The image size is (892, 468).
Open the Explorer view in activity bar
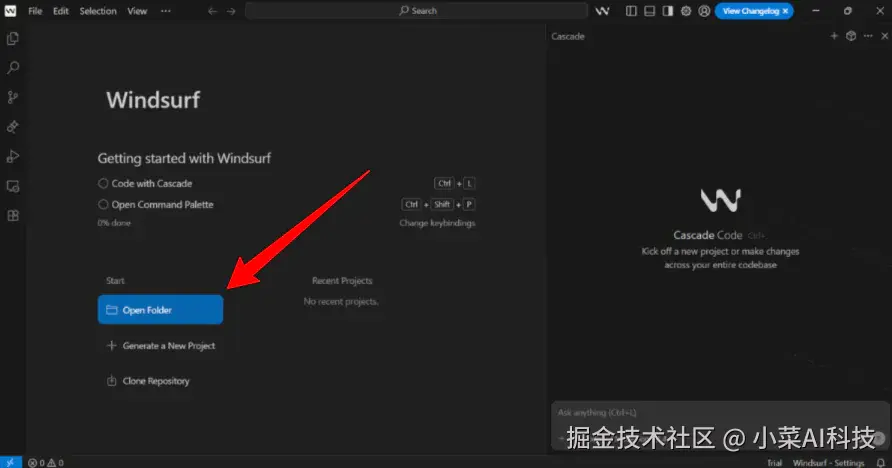coord(13,39)
